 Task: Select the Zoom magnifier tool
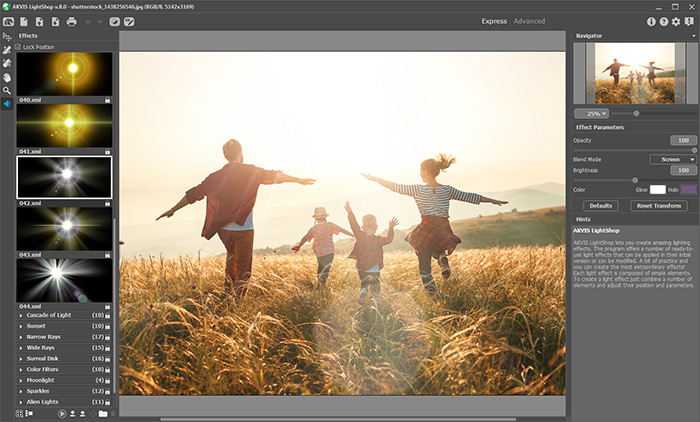tap(7, 90)
